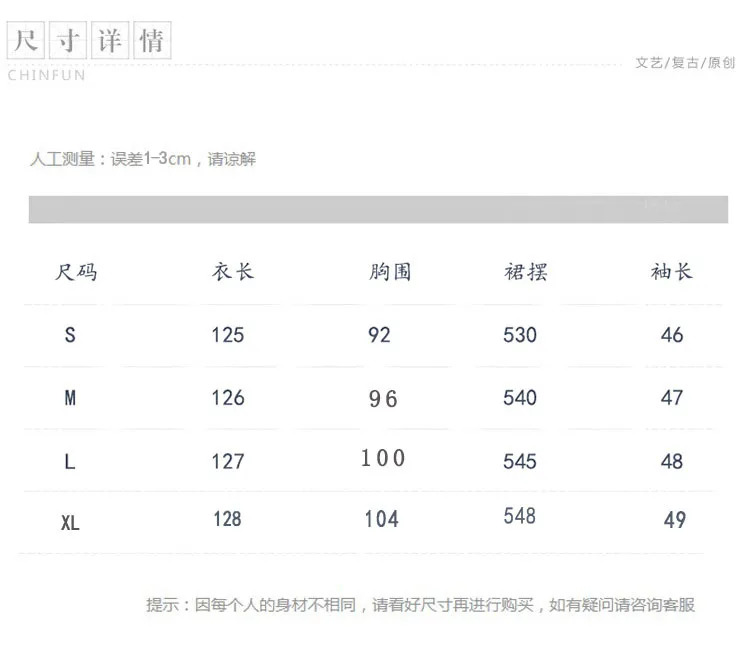The image size is (750, 658).
Task: Click hem value 540
Action: point(520,398)
